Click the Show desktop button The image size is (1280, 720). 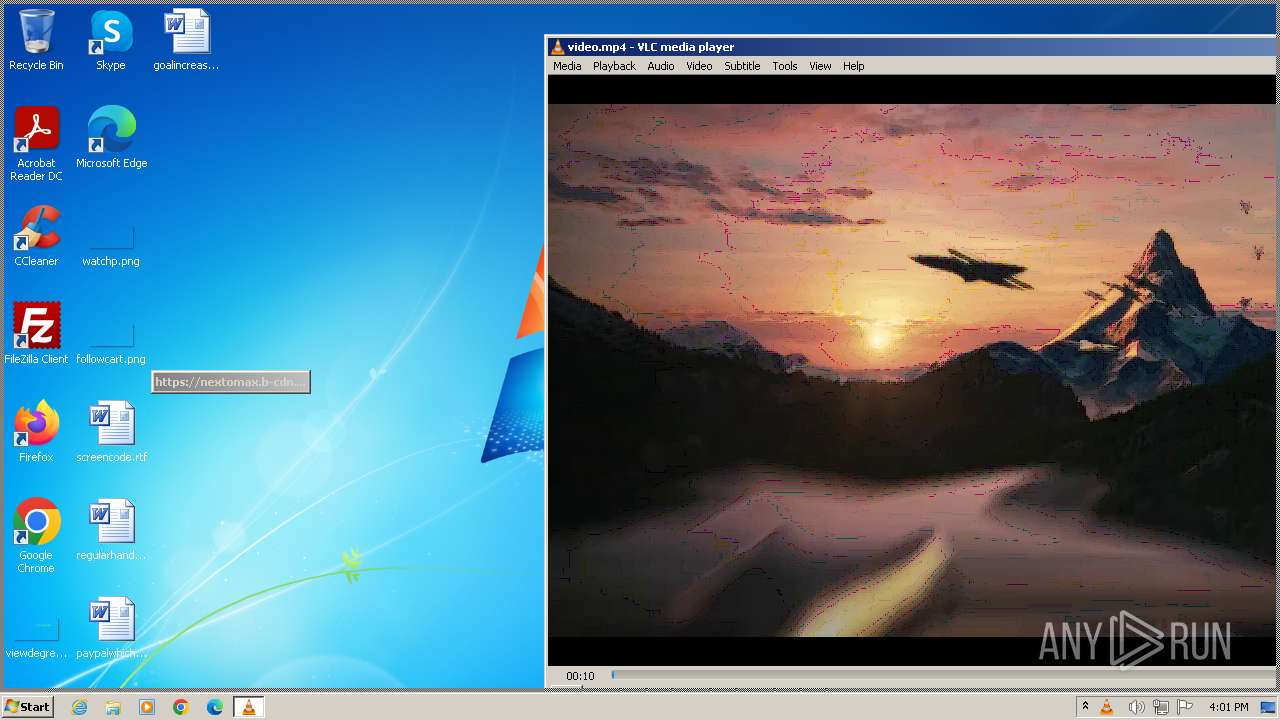click(1269, 707)
